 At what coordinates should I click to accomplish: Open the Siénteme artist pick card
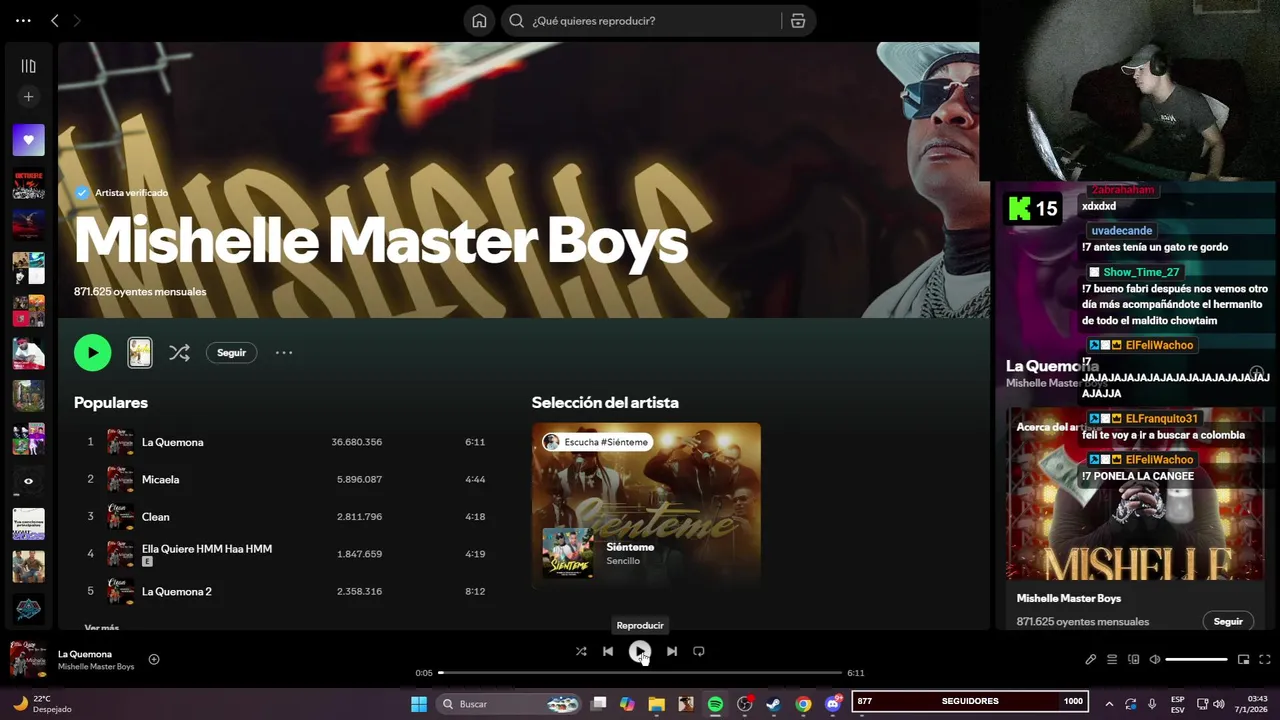coord(646,505)
